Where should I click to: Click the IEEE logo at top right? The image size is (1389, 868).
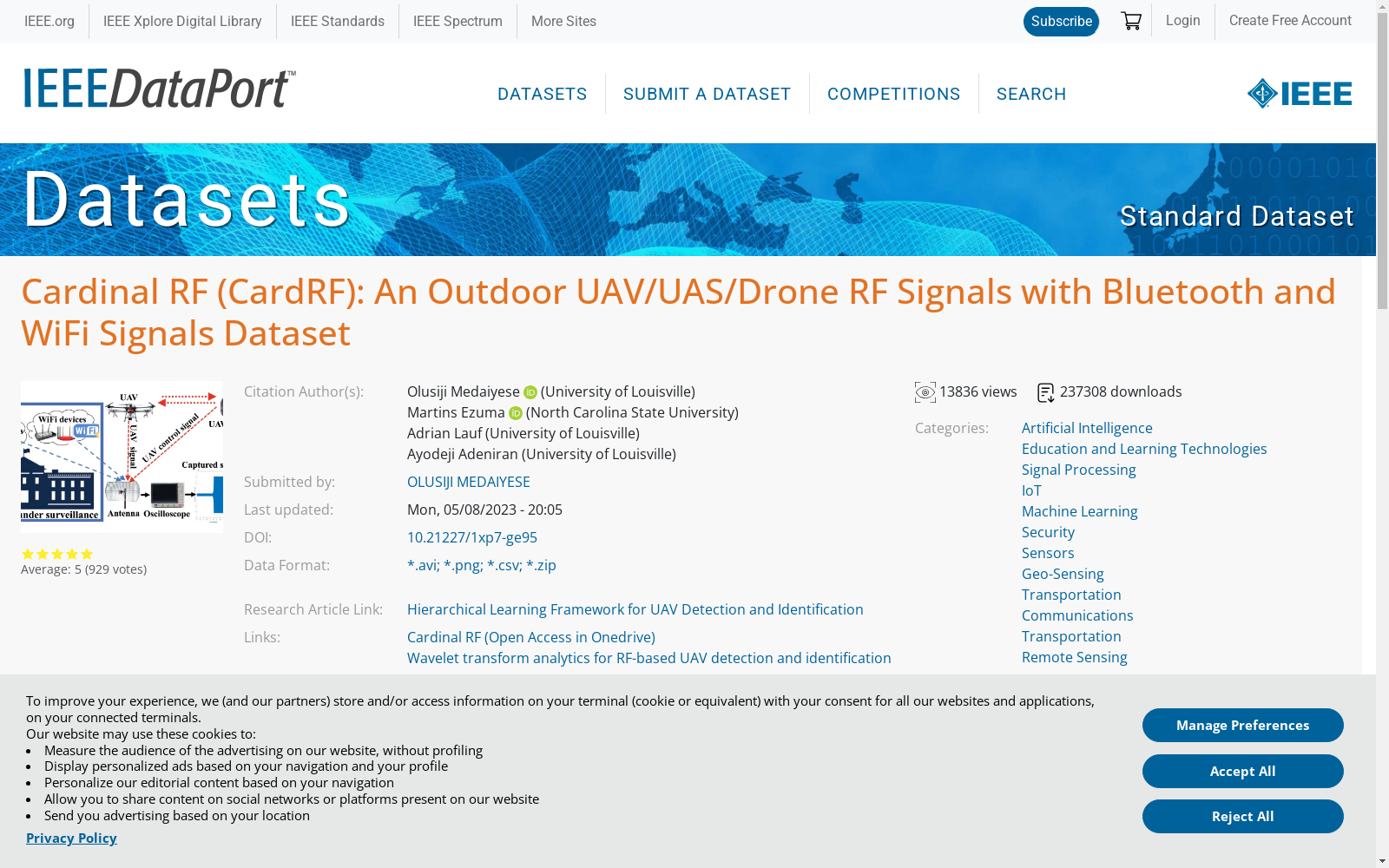[1300, 93]
